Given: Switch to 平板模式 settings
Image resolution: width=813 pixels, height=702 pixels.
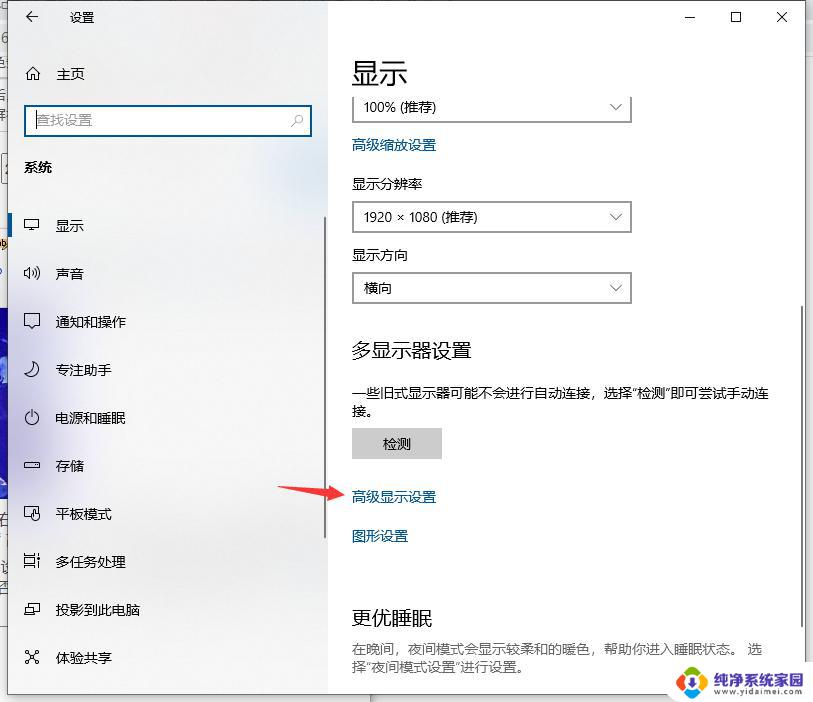Looking at the screenshot, I should click(x=84, y=514).
